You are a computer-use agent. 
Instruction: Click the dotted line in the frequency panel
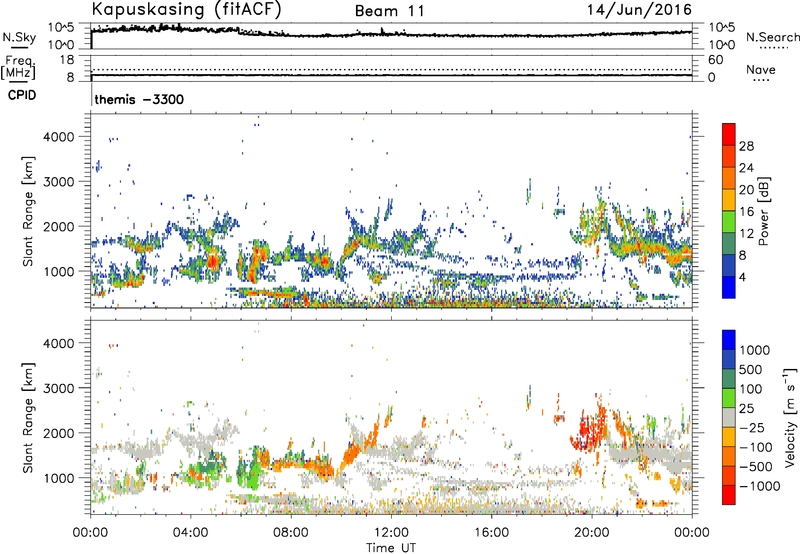(x=391, y=69)
